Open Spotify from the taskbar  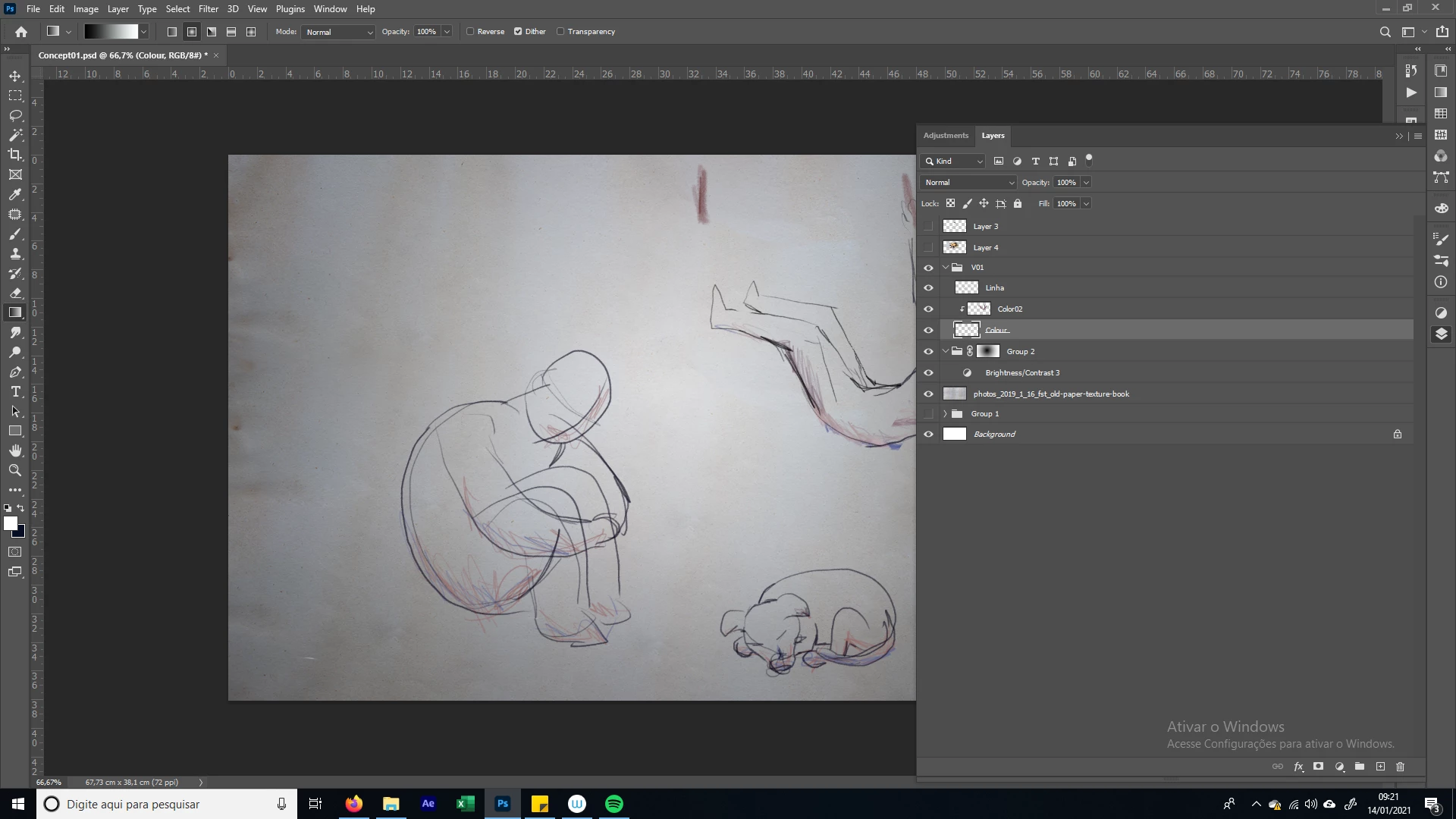[x=613, y=804]
